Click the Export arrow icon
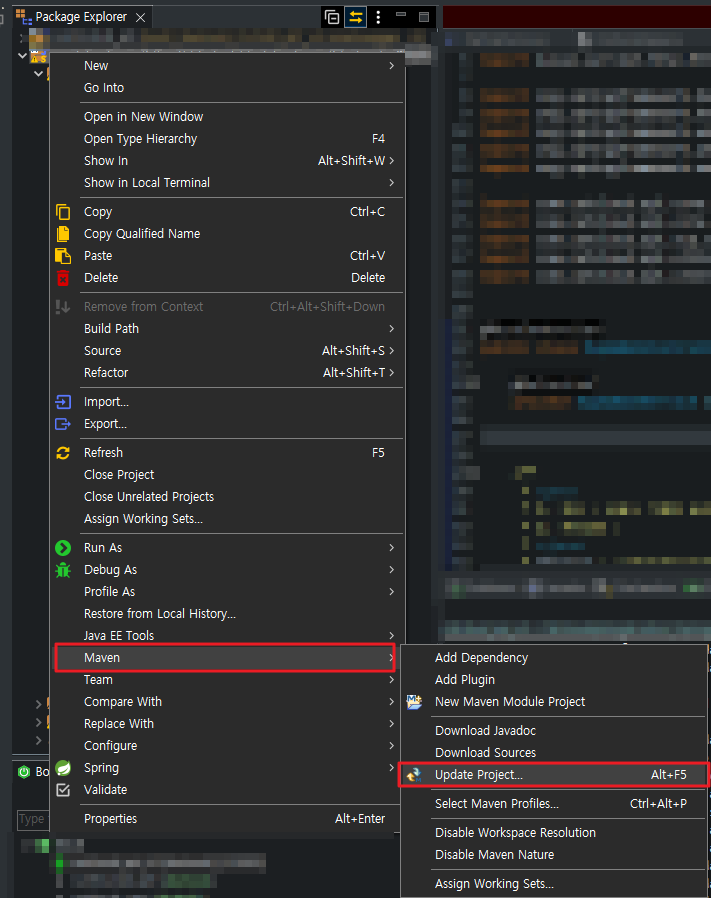The width and height of the screenshot is (711, 898). [x=63, y=424]
